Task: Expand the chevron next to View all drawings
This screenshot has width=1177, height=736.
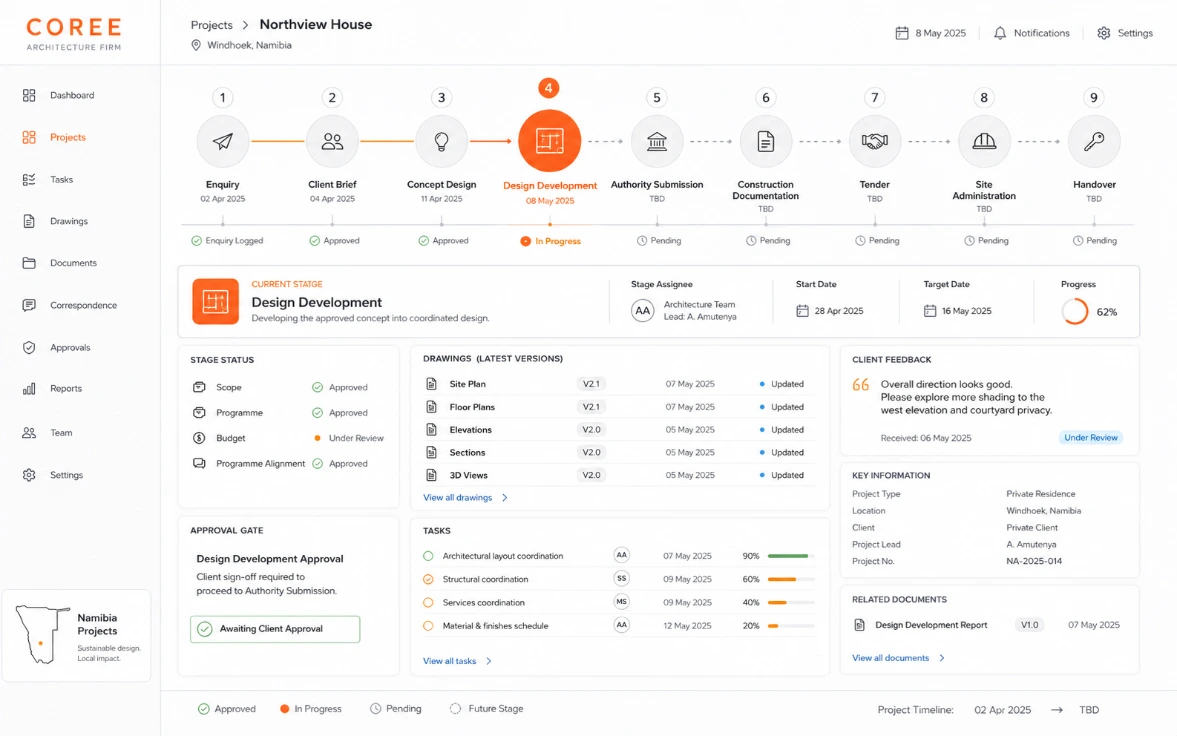Action: click(504, 497)
